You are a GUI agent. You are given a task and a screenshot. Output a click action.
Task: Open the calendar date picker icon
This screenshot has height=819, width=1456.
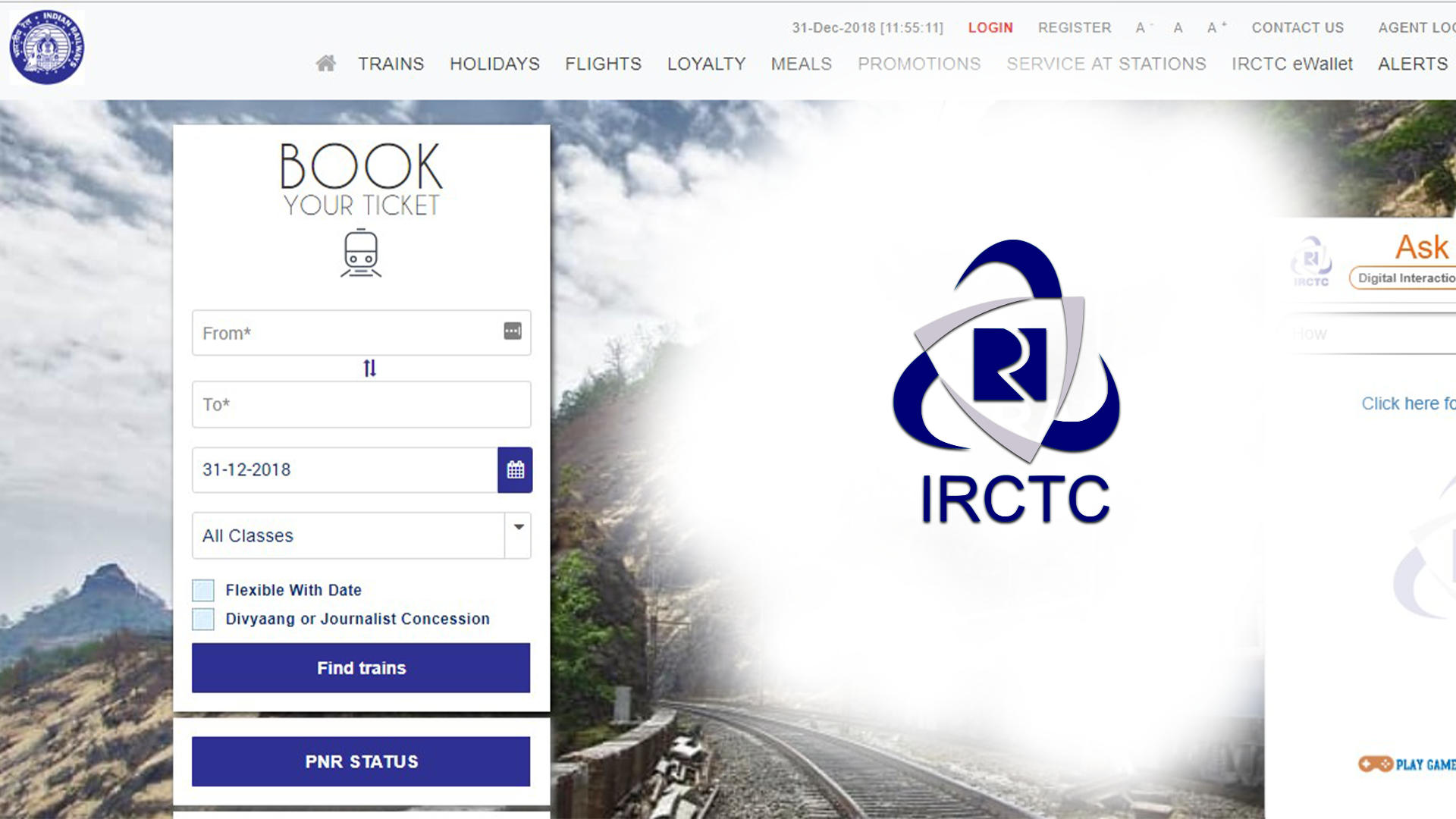pyautogui.click(x=515, y=470)
